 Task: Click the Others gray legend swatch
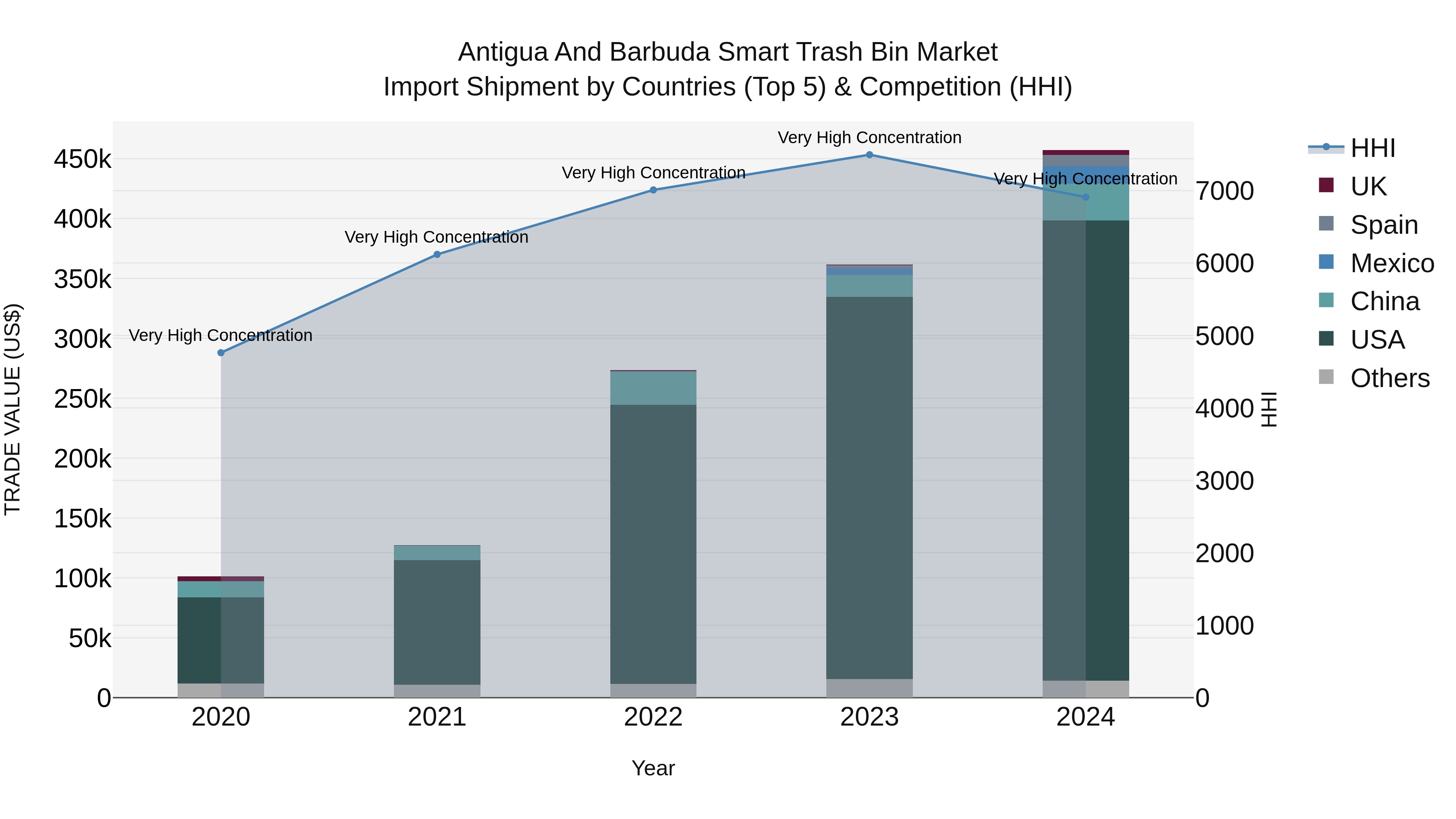click(x=1326, y=377)
